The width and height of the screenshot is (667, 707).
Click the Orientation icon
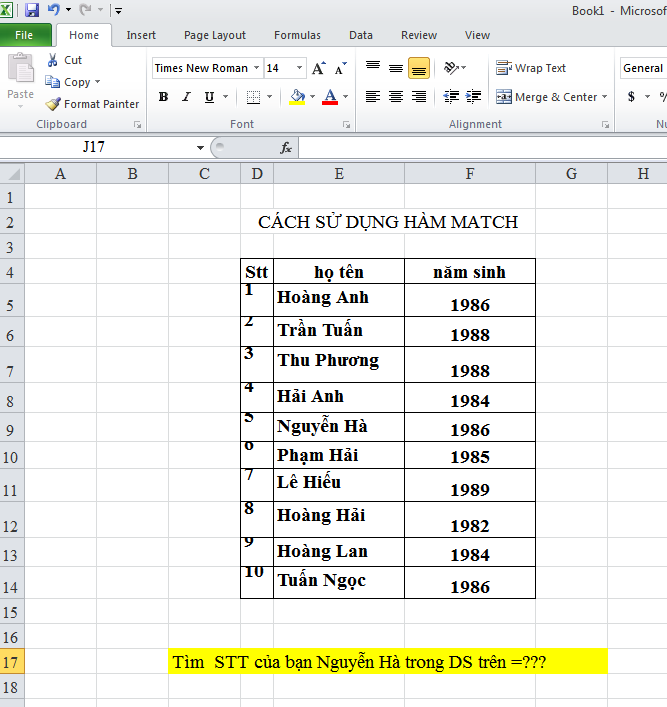tap(451, 68)
